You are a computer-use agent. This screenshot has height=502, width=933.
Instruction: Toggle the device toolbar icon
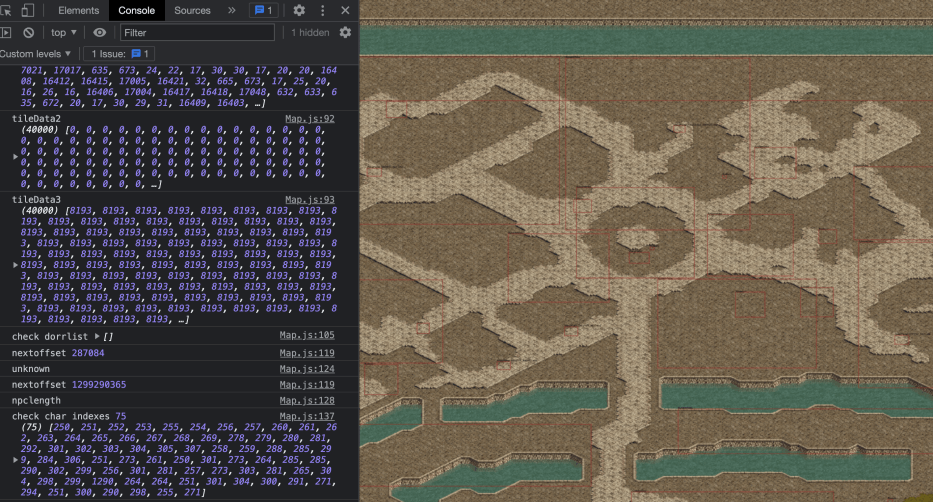tap(27, 10)
